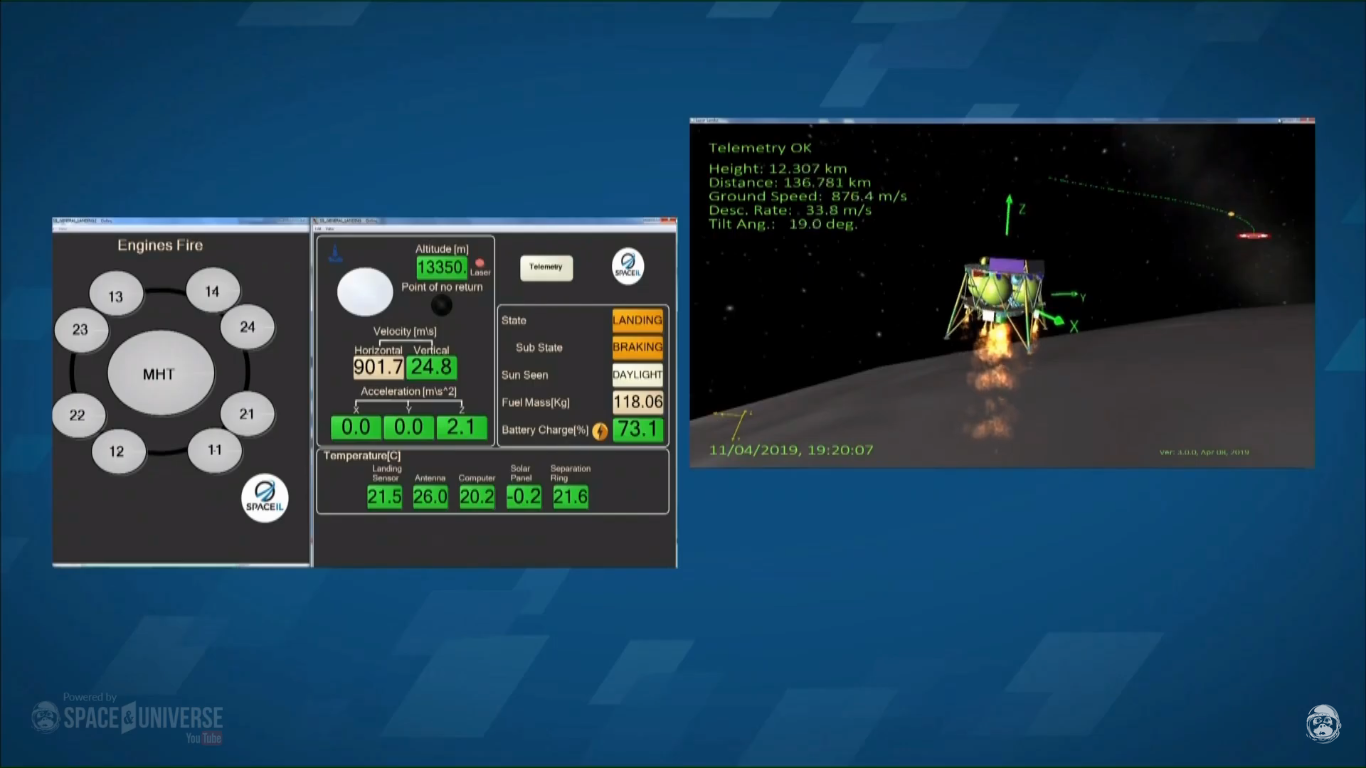
Task: Select engine indicator 11
Action: [215, 450]
